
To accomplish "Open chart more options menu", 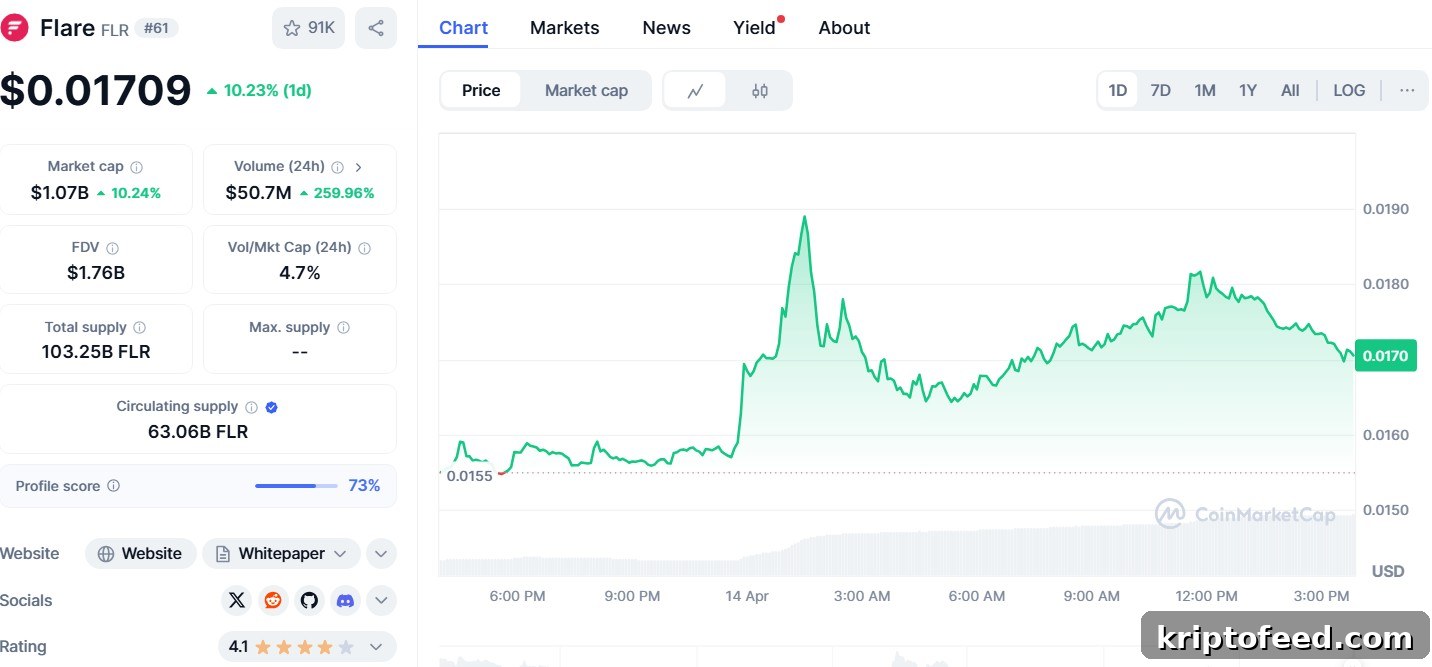I will click(1407, 90).
